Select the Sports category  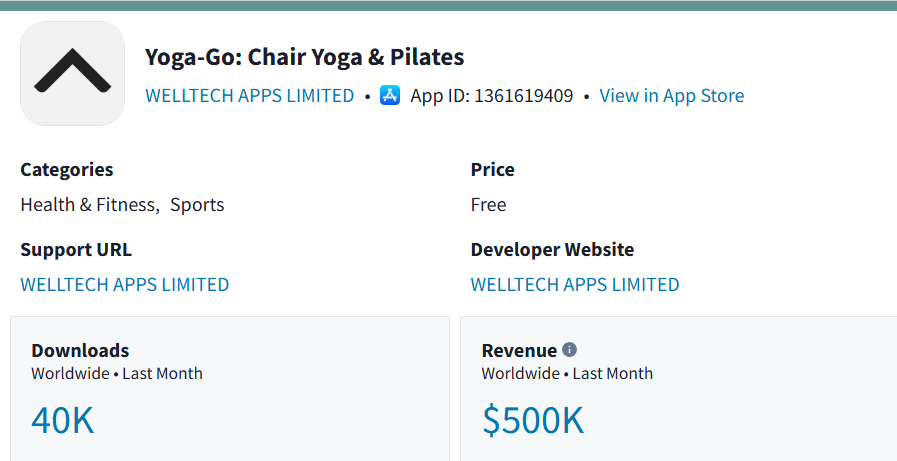[197, 205]
